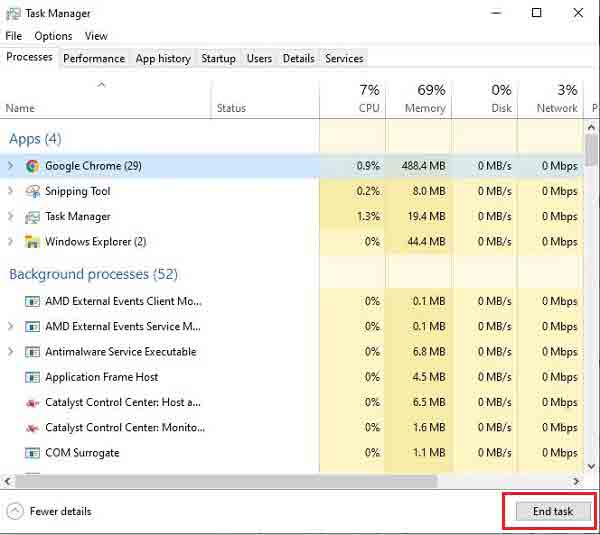
Task: Click the Antimalware Service Executable icon
Action: coord(33,352)
